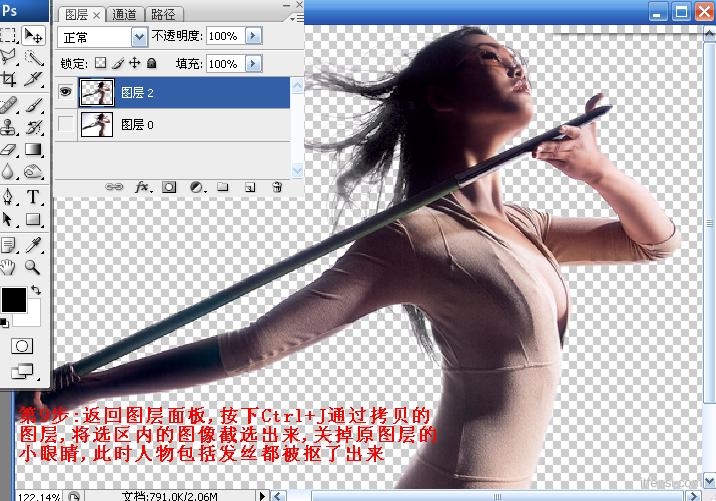Select the History Brush tool
Image resolution: width=716 pixels, height=501 pixels.
tap(33, 127)
